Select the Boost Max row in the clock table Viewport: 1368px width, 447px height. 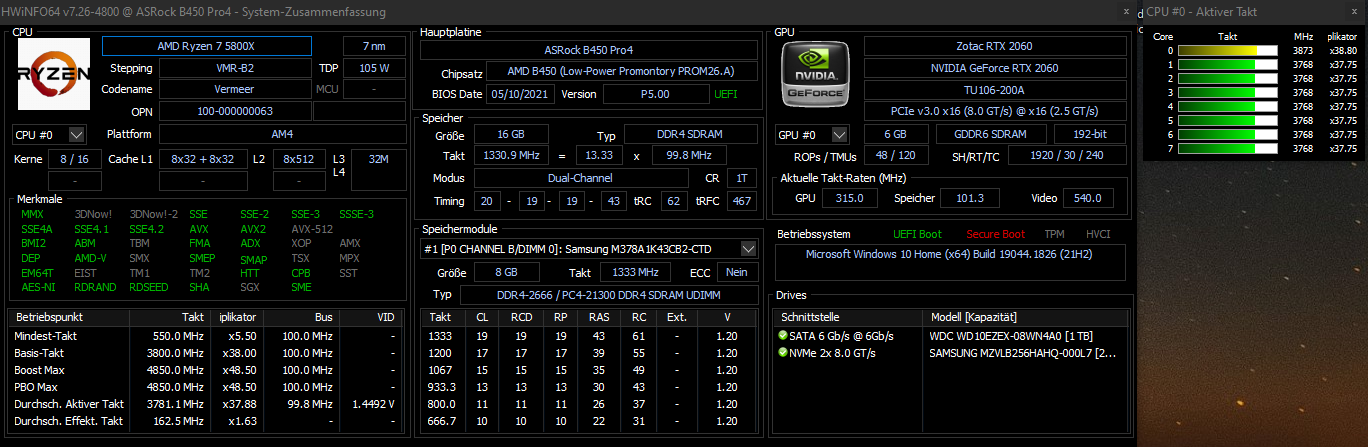tap(208, 370)
